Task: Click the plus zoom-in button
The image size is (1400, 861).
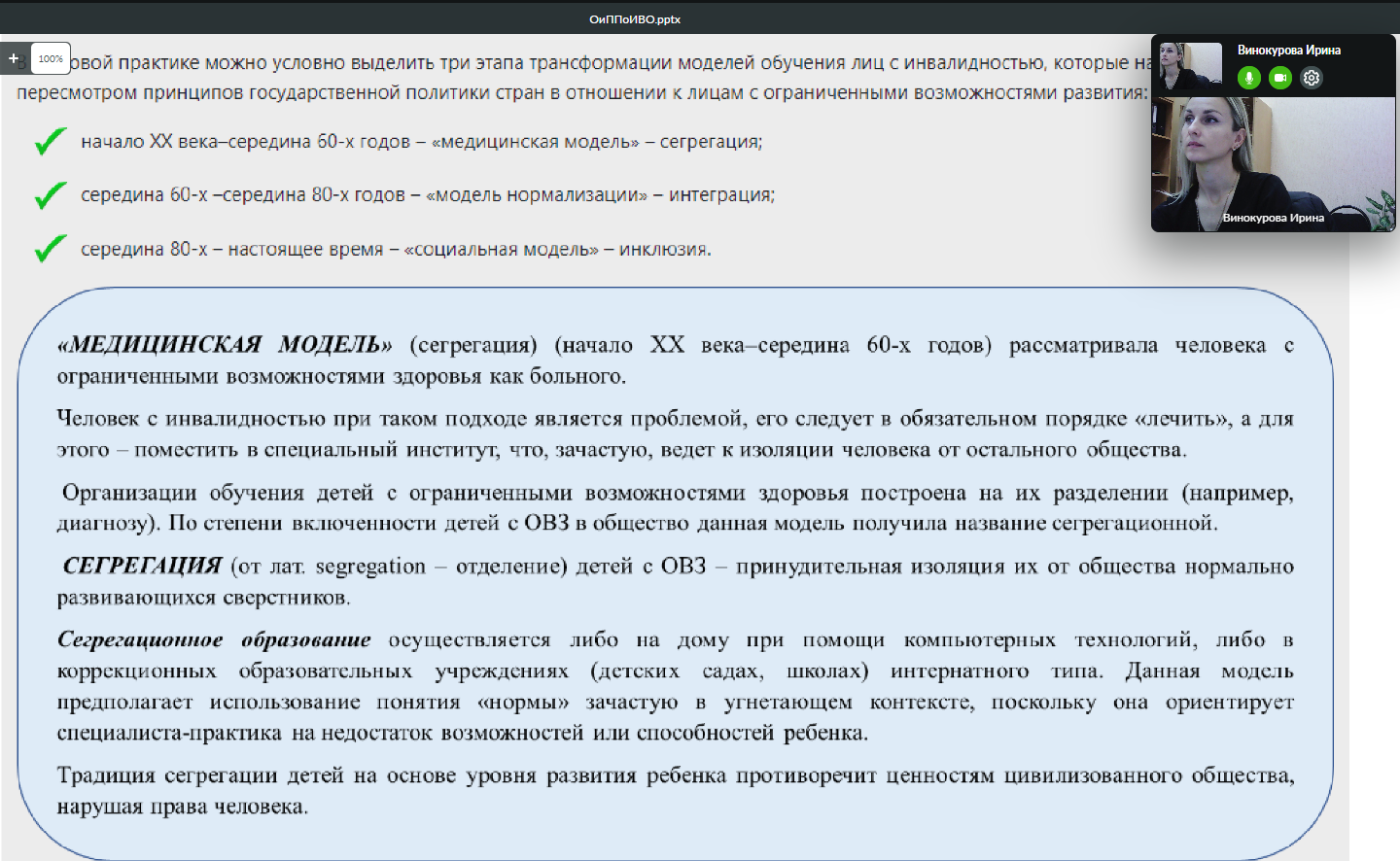Action: tap(14, 58)
